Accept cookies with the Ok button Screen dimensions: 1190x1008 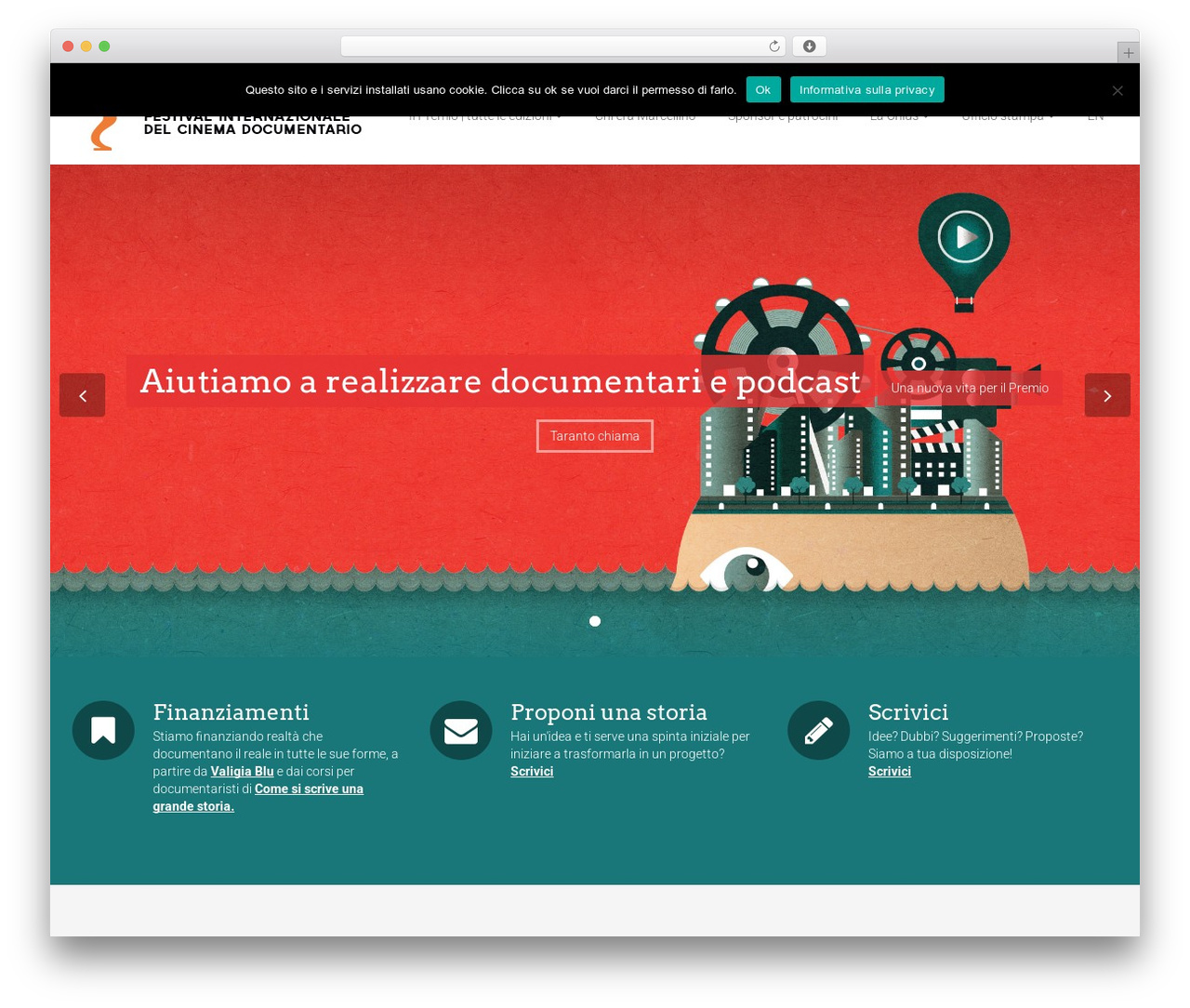pos(762,89)
